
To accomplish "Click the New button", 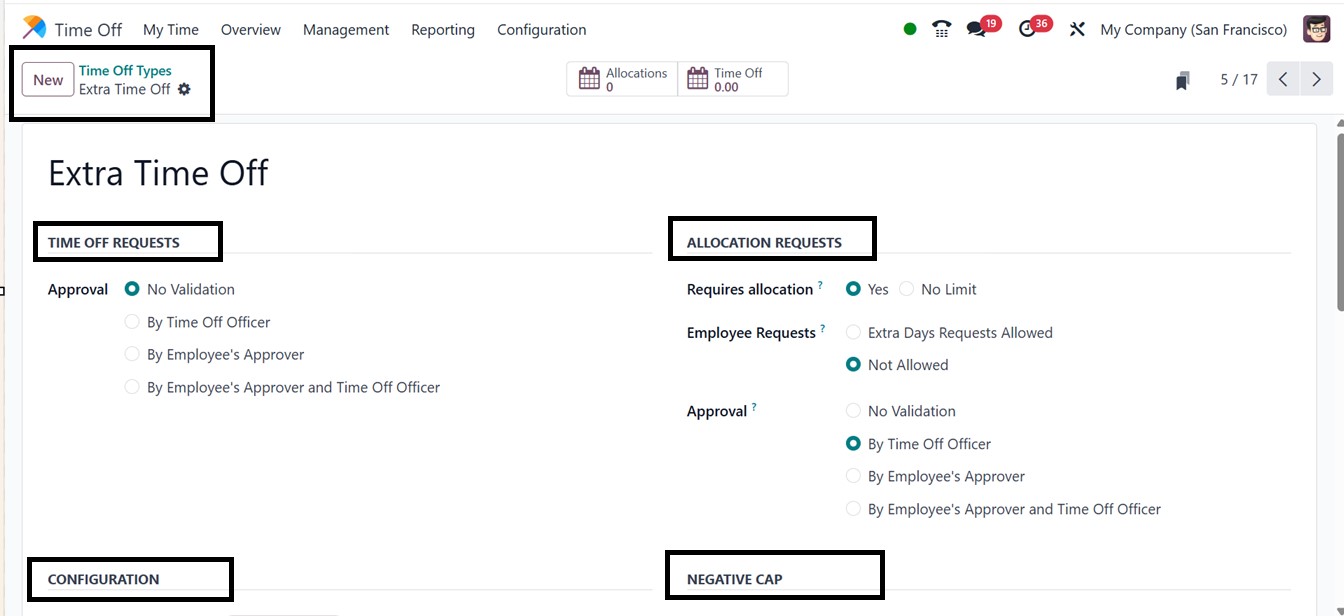I will [48, 80].
